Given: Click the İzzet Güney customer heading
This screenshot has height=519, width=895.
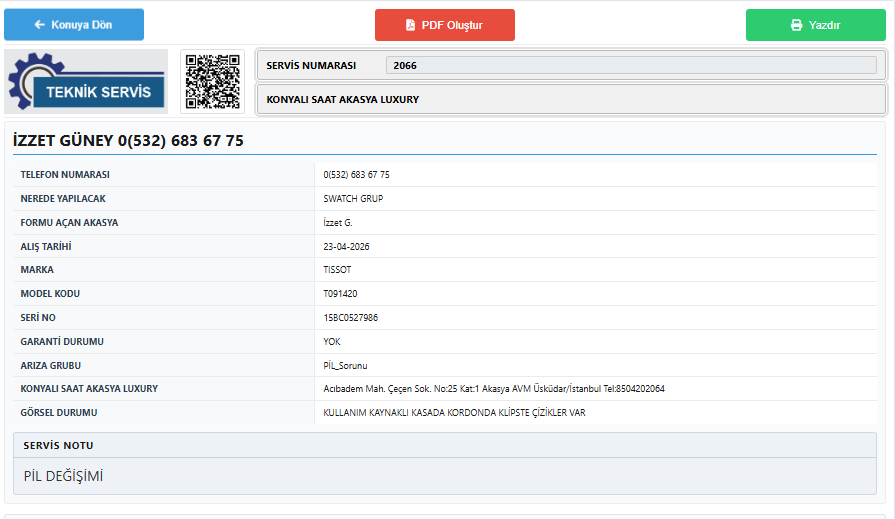Looking at the screenshot, I should click(128, 140).
